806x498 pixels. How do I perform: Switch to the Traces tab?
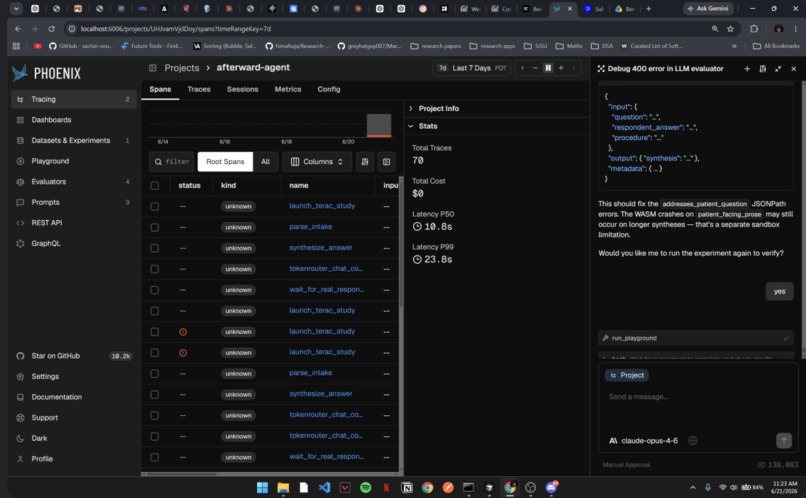pos(199,89)
